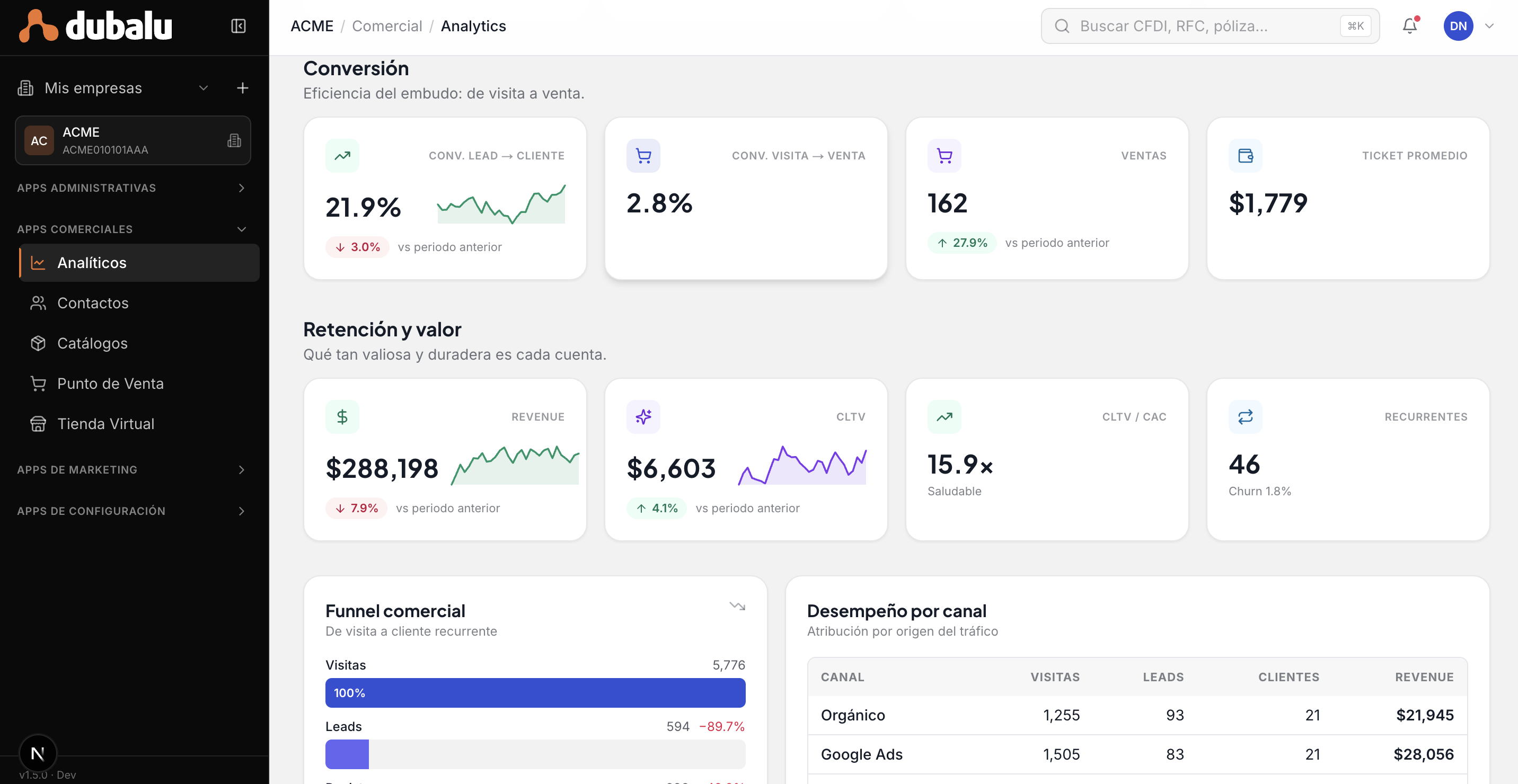Click the Recurrentes repeat icon

point(1245,417)
